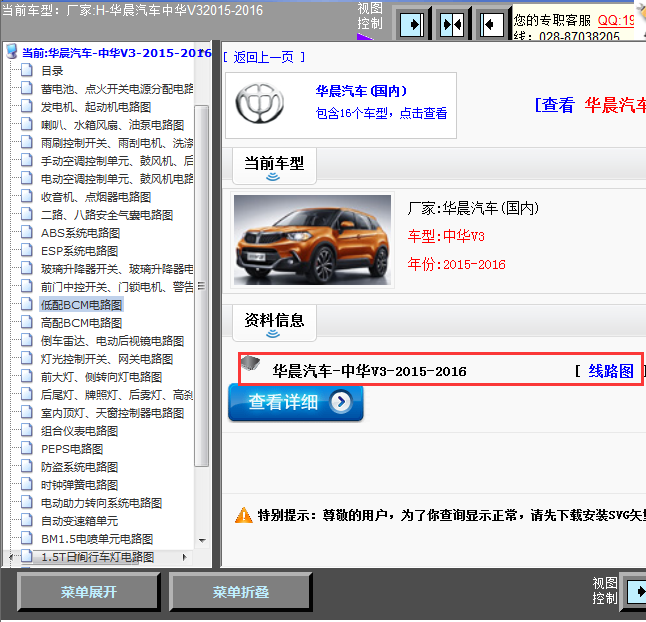Image resolution: width=646 pixels, height=622 pixels.
Task: Click page icon beside PEPS电路图
Action: point(27,448)
